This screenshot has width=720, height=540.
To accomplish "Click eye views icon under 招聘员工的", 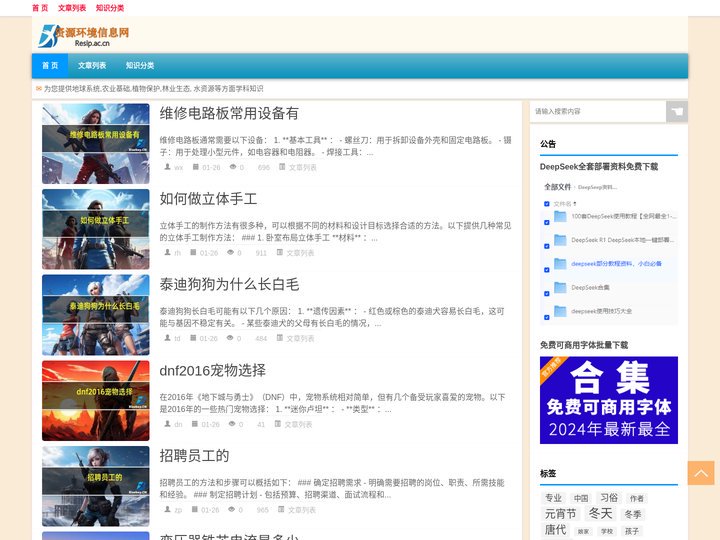I will pyautogui.click(x=232, y=509).
